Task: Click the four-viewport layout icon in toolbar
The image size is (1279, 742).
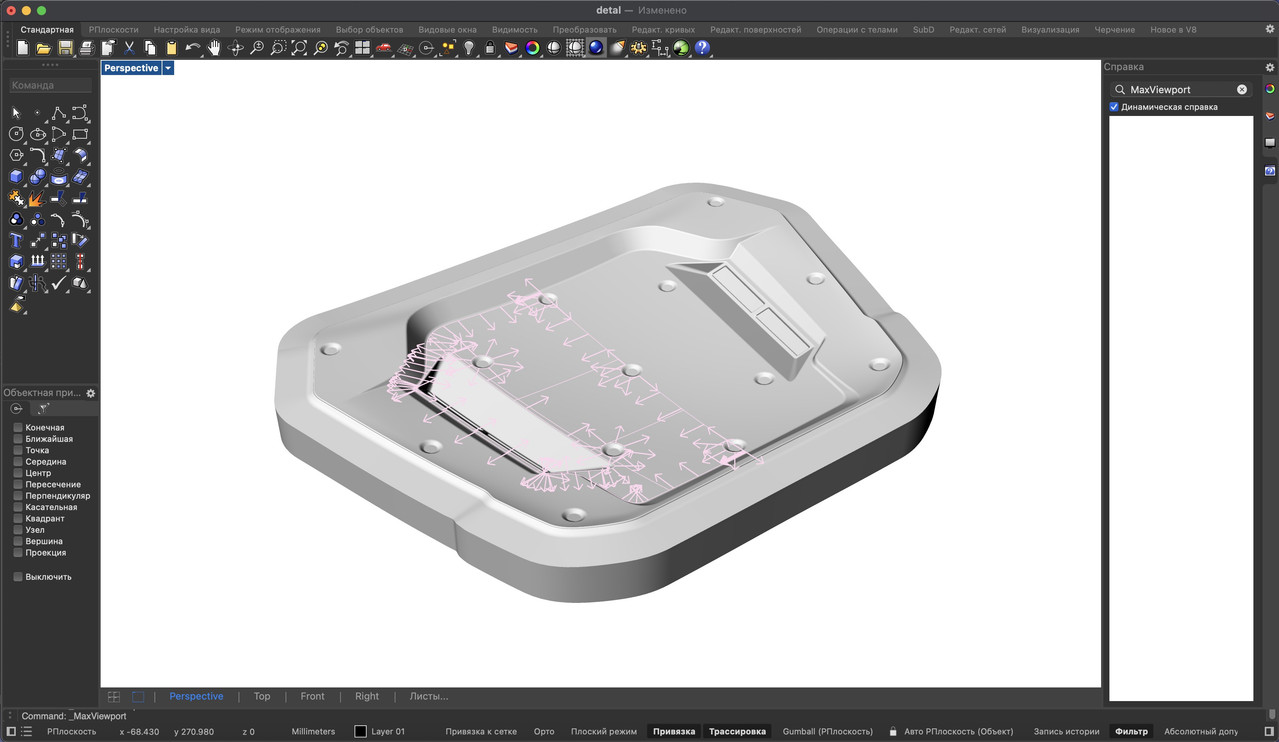Action: 362,48
